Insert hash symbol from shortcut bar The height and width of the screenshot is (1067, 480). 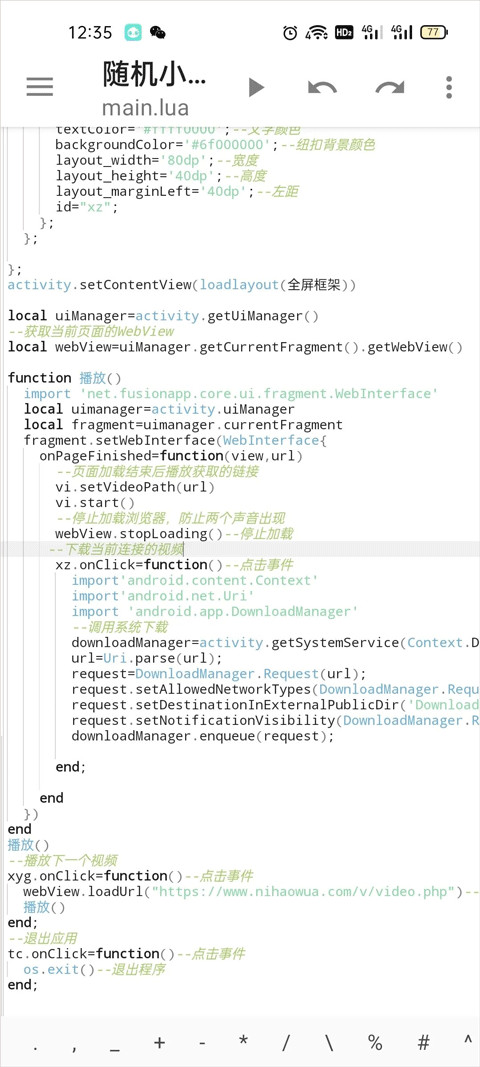(423, 1042)
